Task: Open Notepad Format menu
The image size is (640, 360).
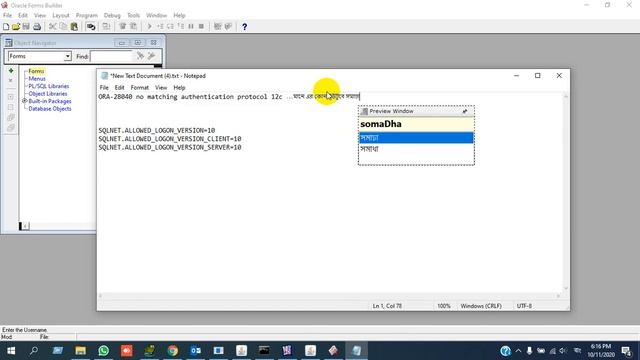Action: pyautogui.click(x=140, y=87)
